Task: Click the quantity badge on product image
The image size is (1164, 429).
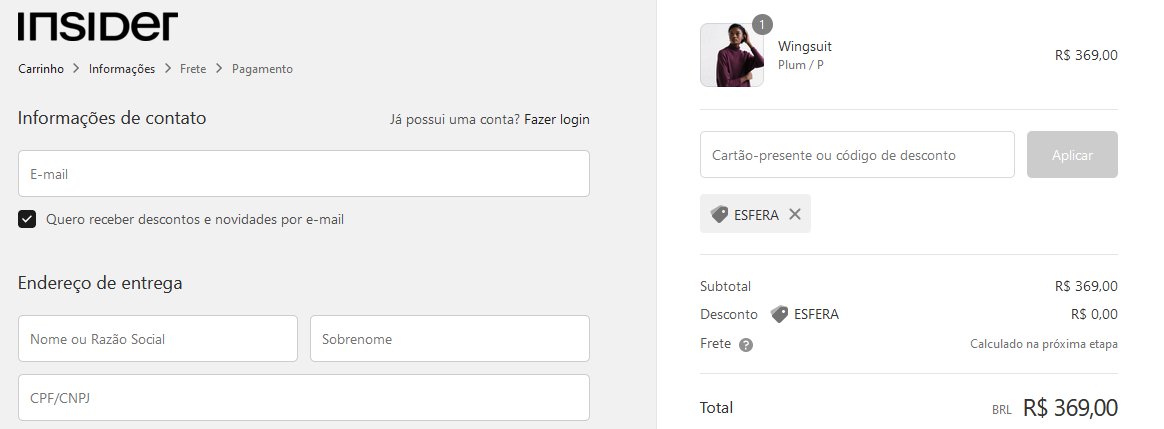Action: [762, 24]
